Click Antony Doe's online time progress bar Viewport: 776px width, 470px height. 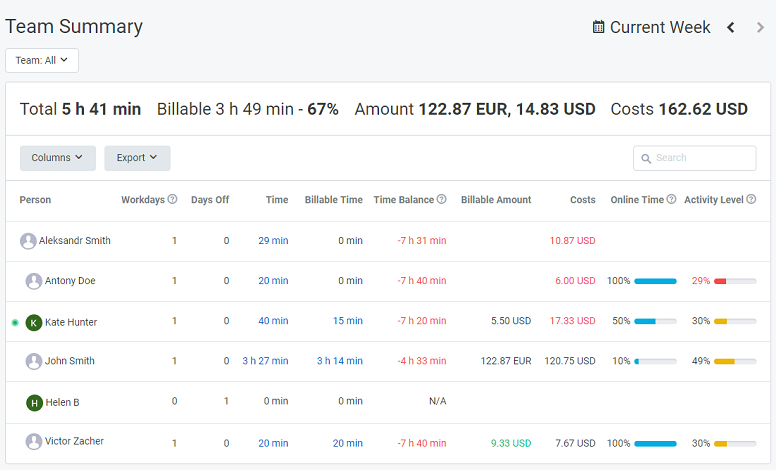(655, 281)
